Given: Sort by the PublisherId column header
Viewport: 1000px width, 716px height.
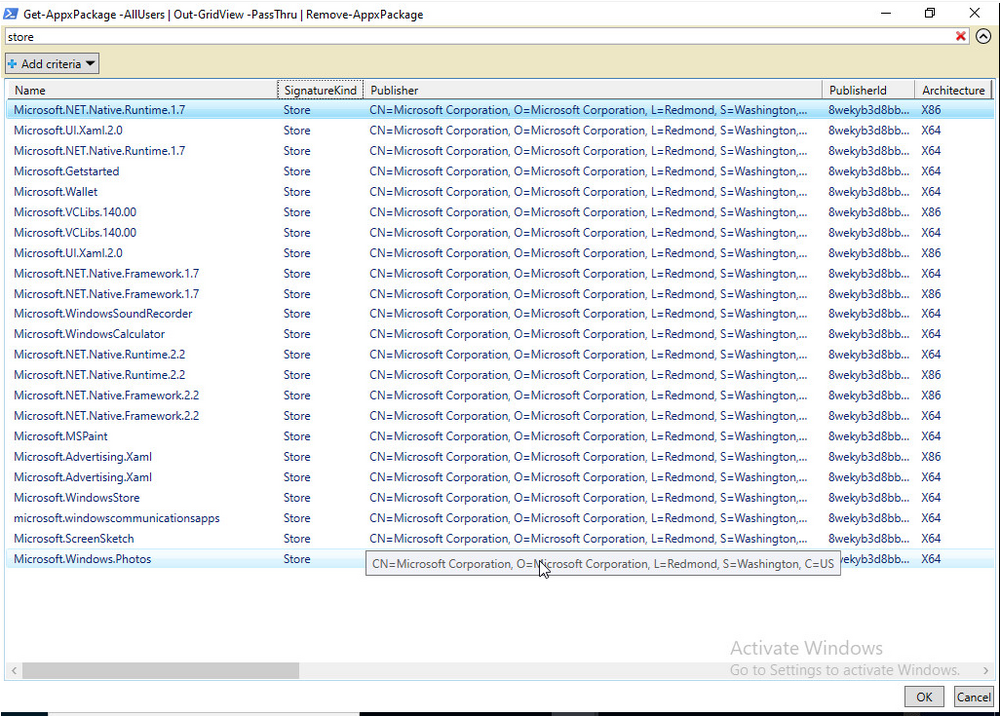Looking at the screenshot, I should pyautogui.click(x=868, y=90).
